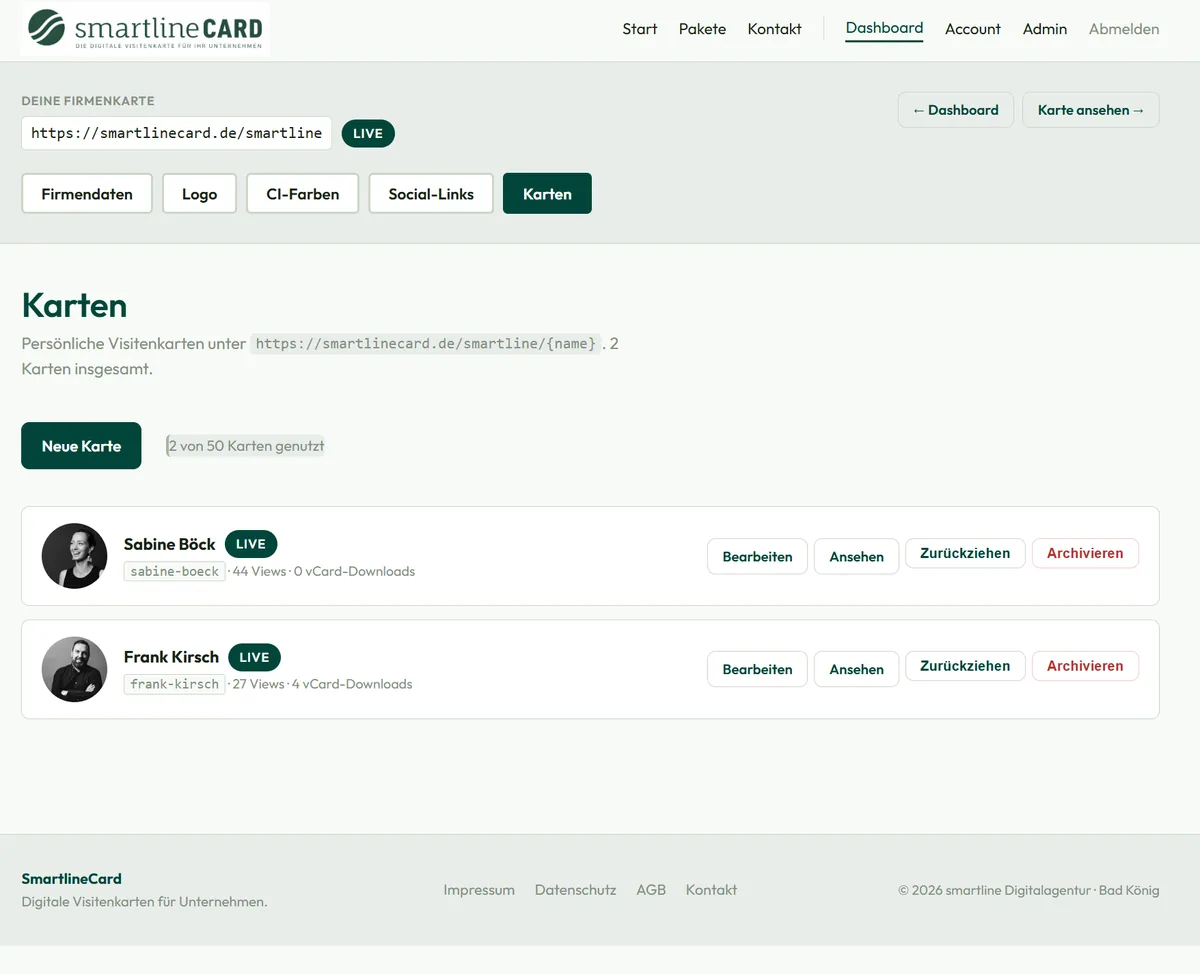Click Zurückziehen for Sabine Böck
The width and height of the screenshot is (1200, 974).
tap(965, 553)
